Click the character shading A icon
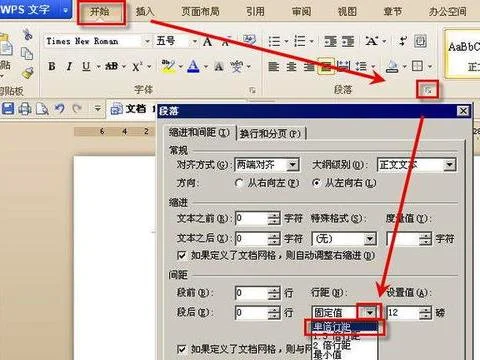 pyautogui.click(x=219, y=67)
